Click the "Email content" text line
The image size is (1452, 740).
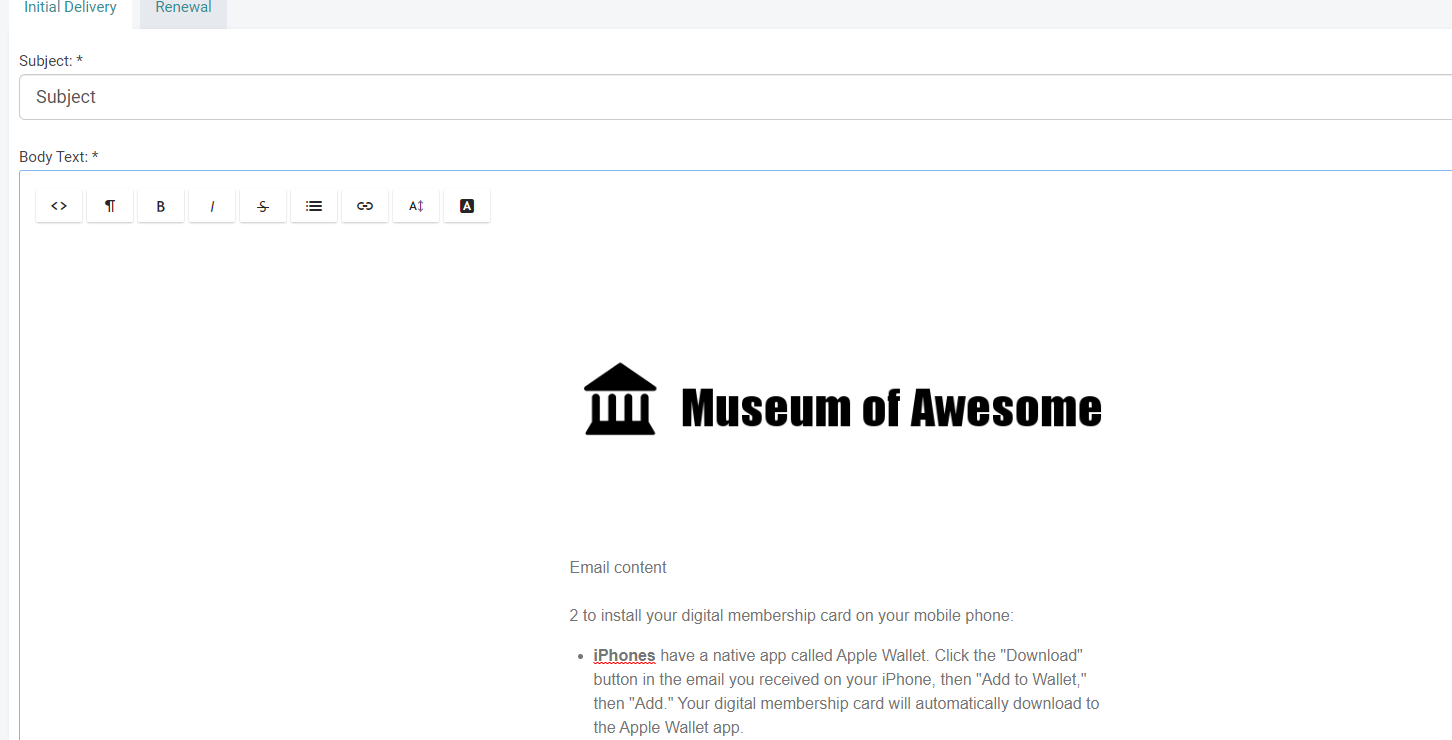tap(618, 568)
